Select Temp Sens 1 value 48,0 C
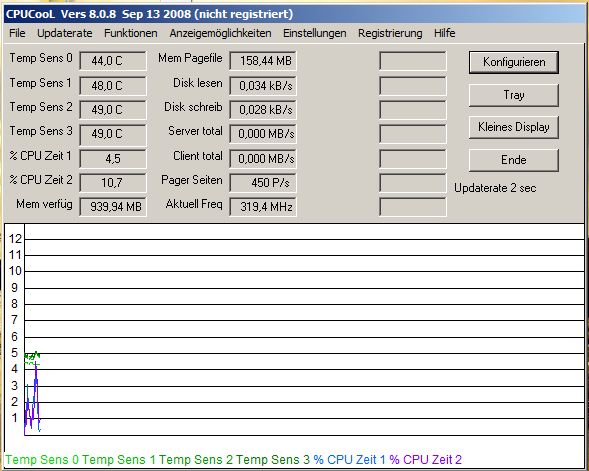The image size is (589, 471). coord(113,86)
